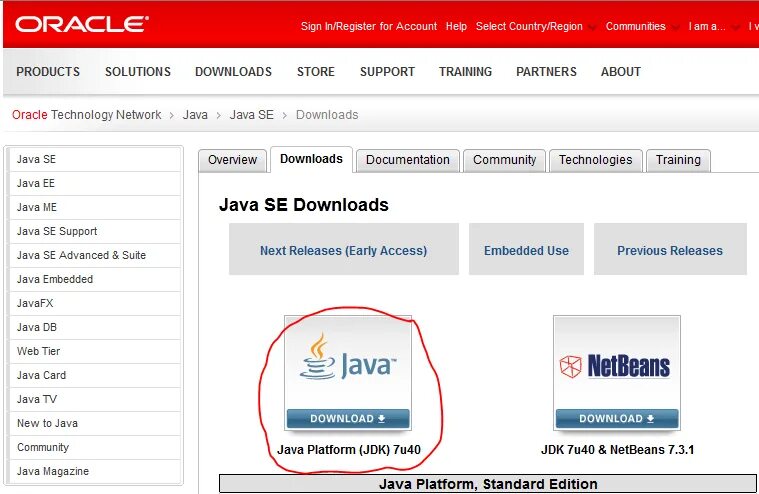Viewport: 759px width, 494px height.
Task: Switch to the Training tab
Action: [678, 160]
